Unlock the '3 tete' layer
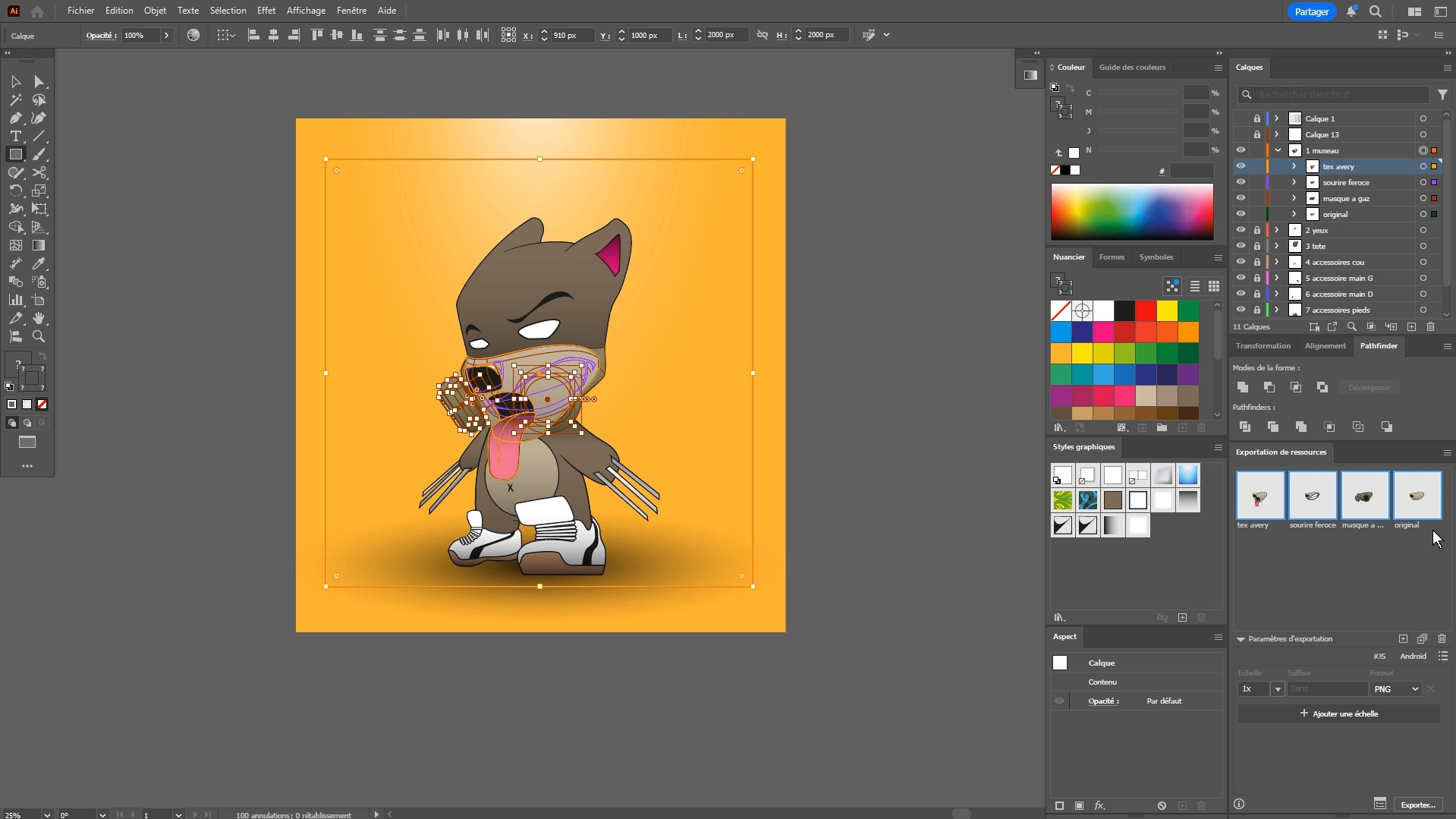The width and height of the screenshot is (1456, 819). coord(1257,246)
